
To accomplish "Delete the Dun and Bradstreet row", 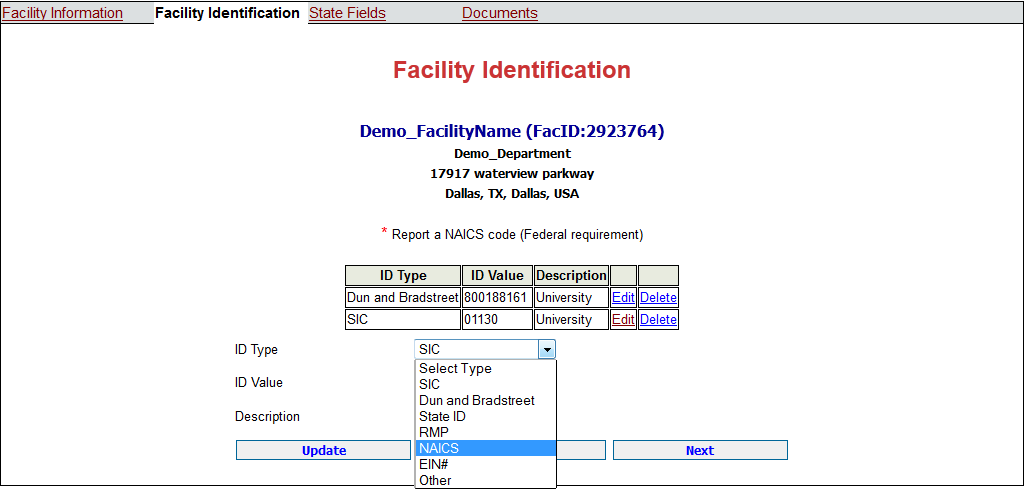I will click(658, 298).
